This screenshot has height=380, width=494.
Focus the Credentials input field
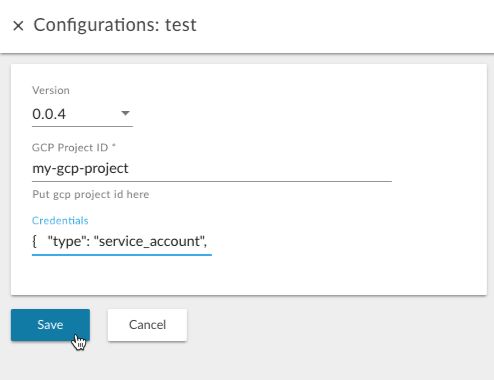[122, 241]
